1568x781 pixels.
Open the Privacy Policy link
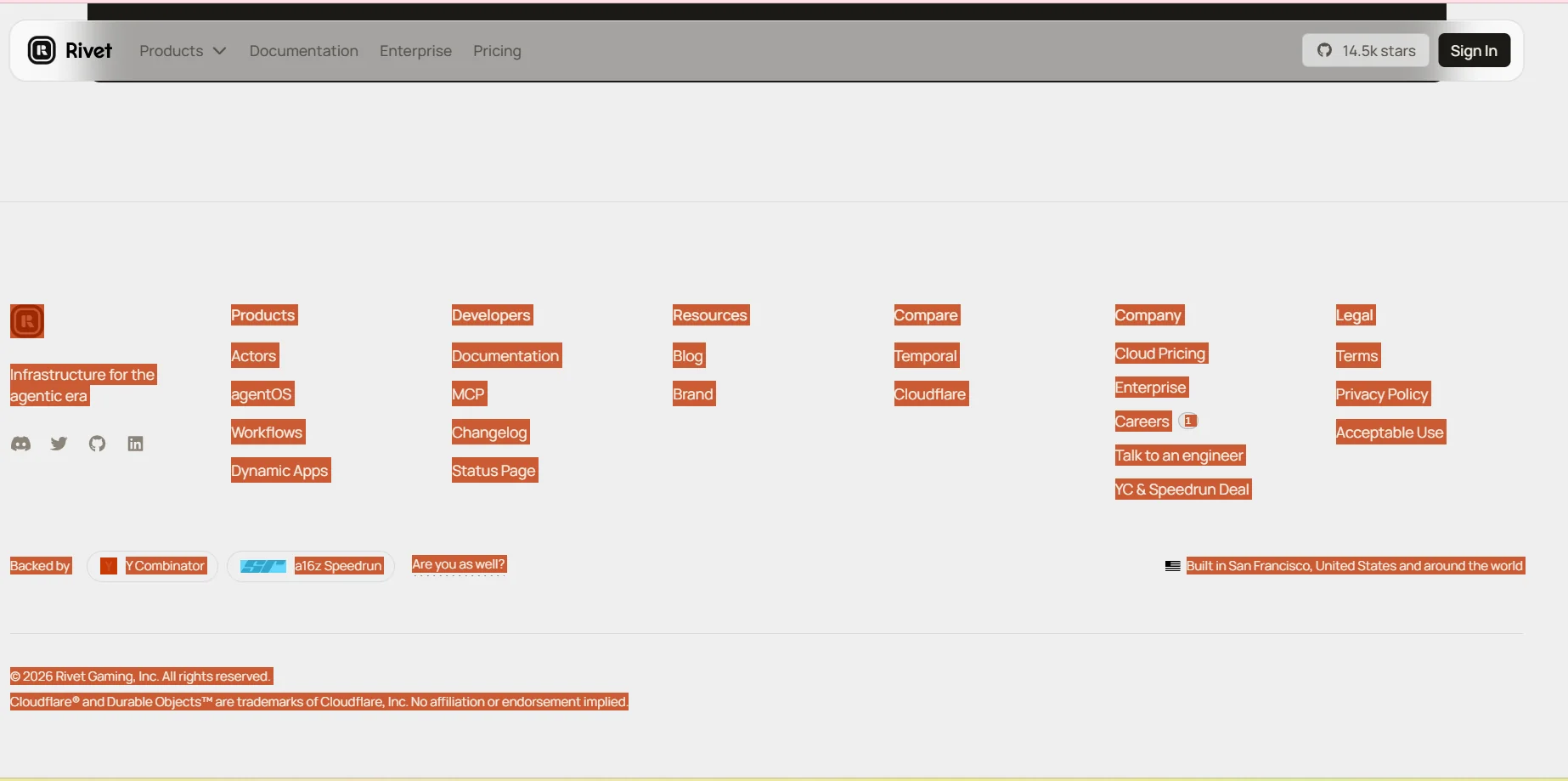1383,394
